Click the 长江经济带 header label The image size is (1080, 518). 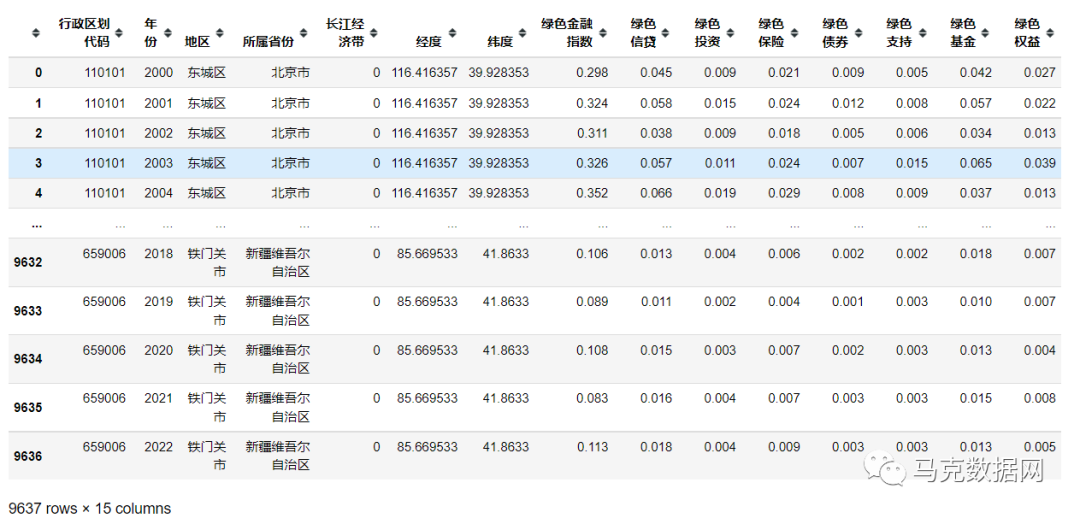coord(346,32)
